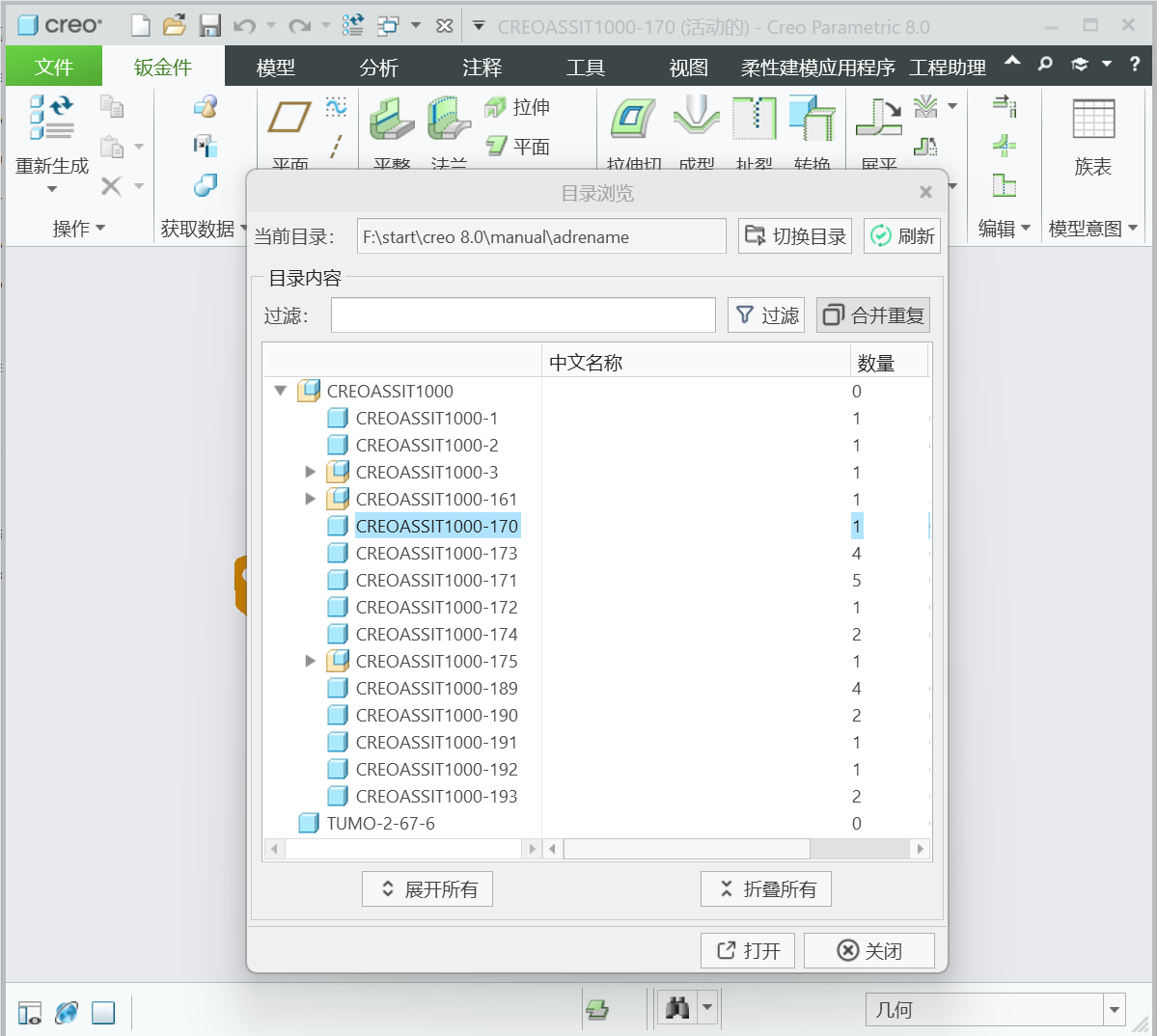Toggle the Merge Duplicates (合并重复) button
Image resolution: width=1157 pixels, height=1036 pixels.
click(x=873, y=315)
